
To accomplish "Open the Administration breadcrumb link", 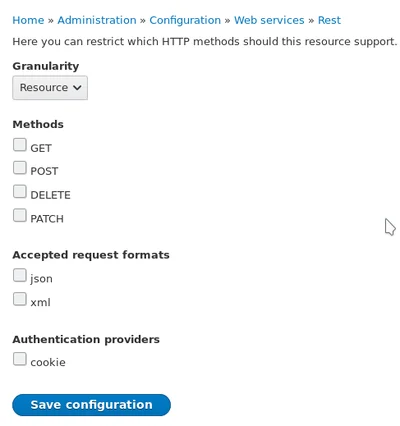I will pyautogui.click(x=97, y=20).
